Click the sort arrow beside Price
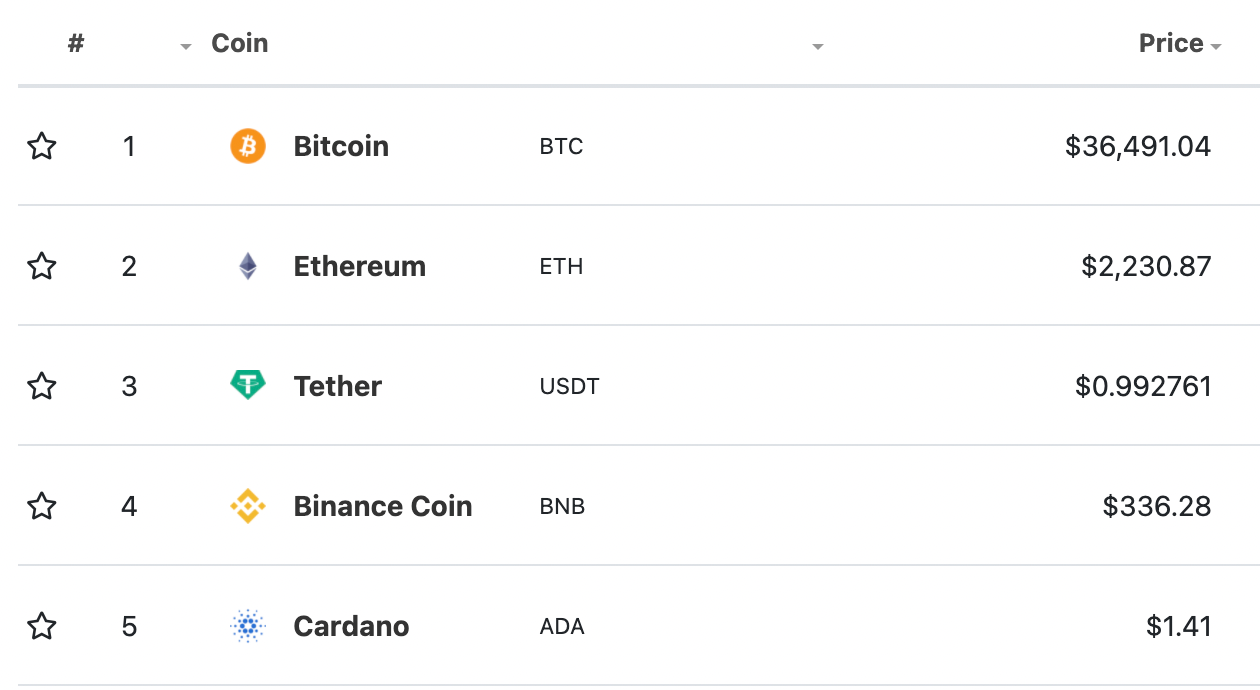The width and height of the screenshot is (1260, 690). coord(1215,47)
